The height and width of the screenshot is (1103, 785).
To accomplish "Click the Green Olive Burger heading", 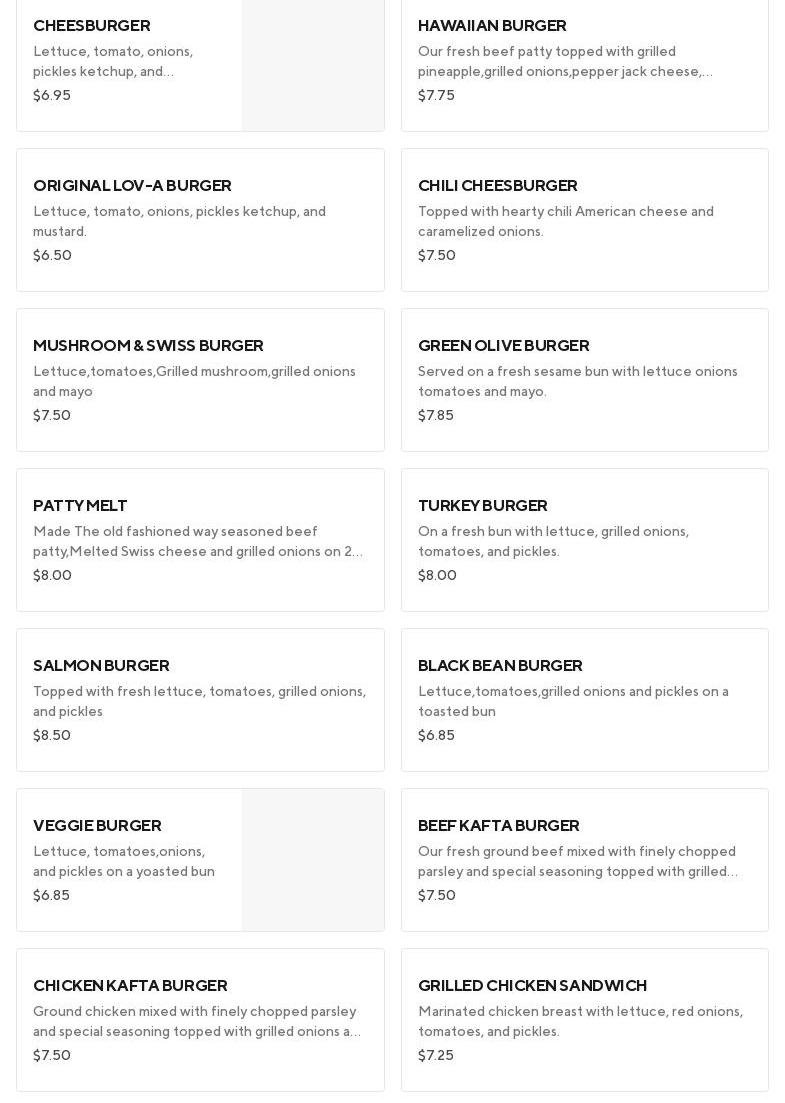I will point(503,346).
